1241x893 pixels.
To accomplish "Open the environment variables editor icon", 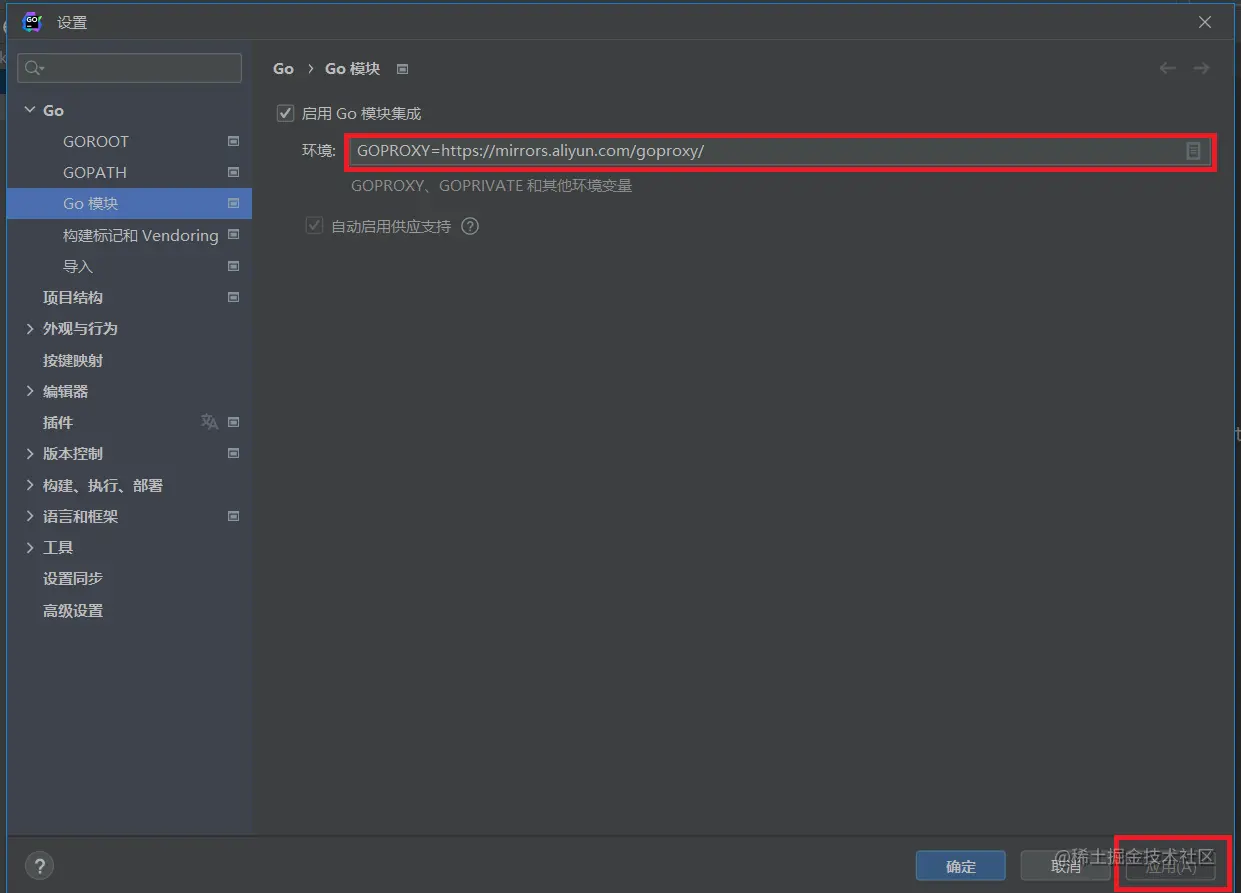I will point(1193,151).
